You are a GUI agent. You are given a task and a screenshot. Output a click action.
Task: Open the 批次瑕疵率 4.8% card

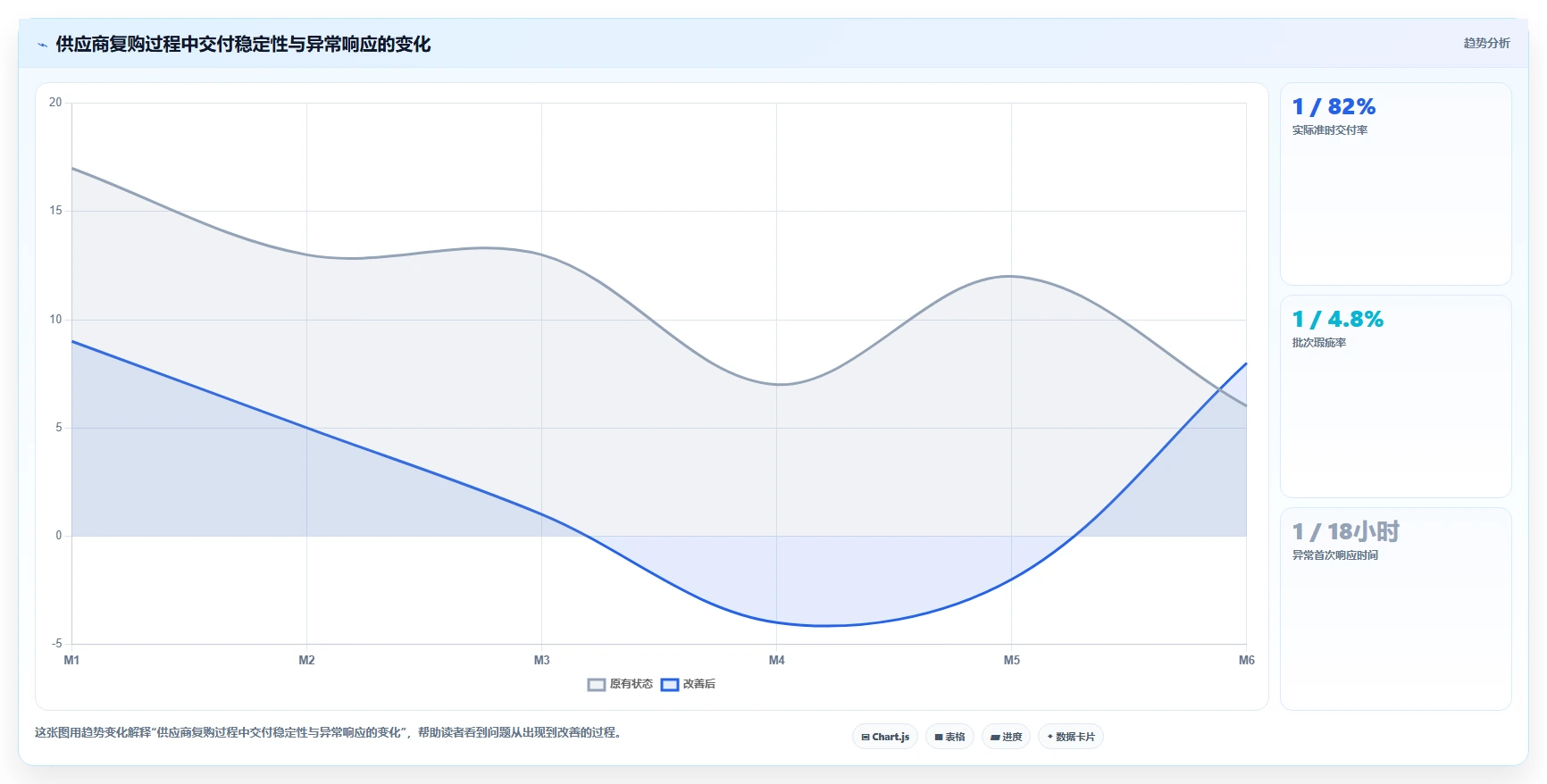pyautogui.click(x=1395, y=396)
